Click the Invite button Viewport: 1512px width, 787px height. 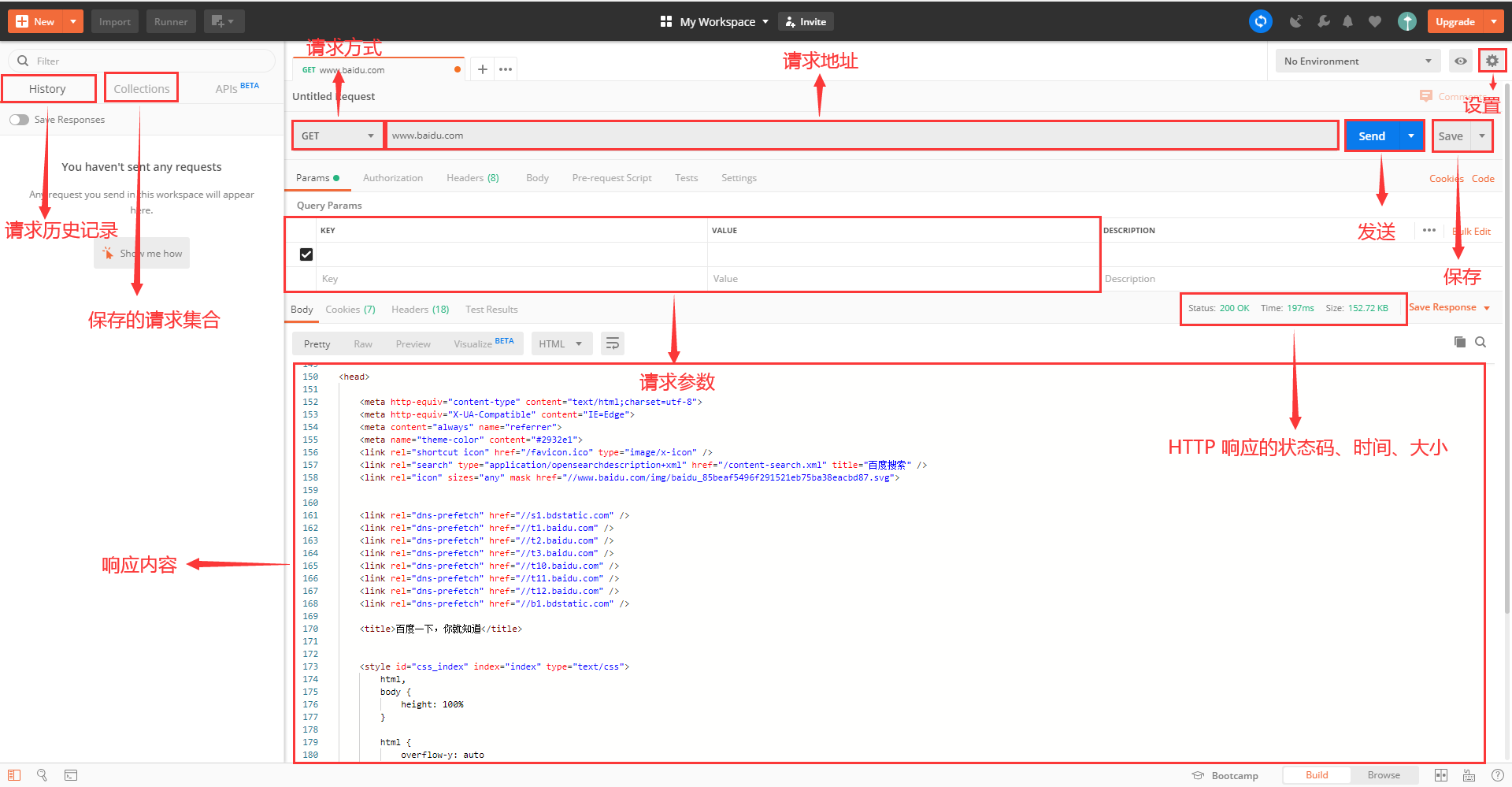[806, 21]
